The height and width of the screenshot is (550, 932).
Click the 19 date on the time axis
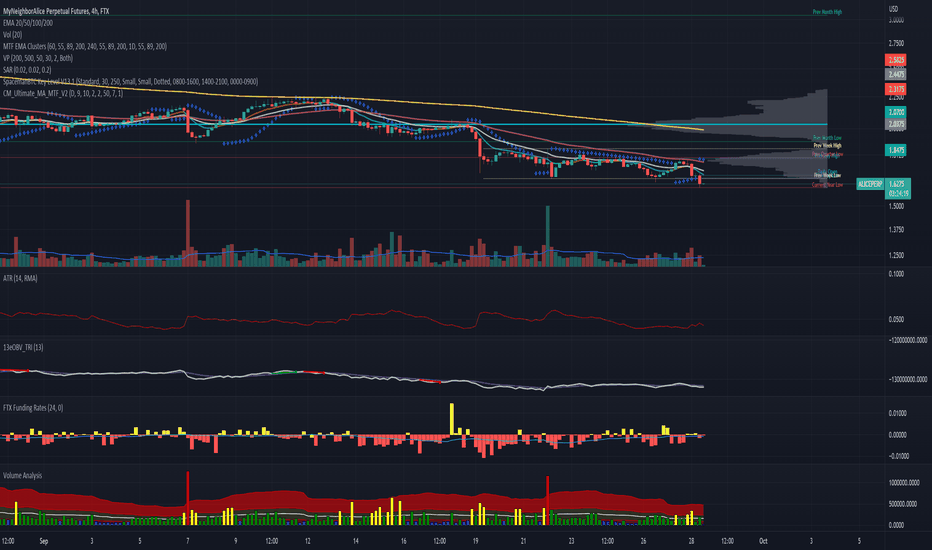(x=476, y=541)
